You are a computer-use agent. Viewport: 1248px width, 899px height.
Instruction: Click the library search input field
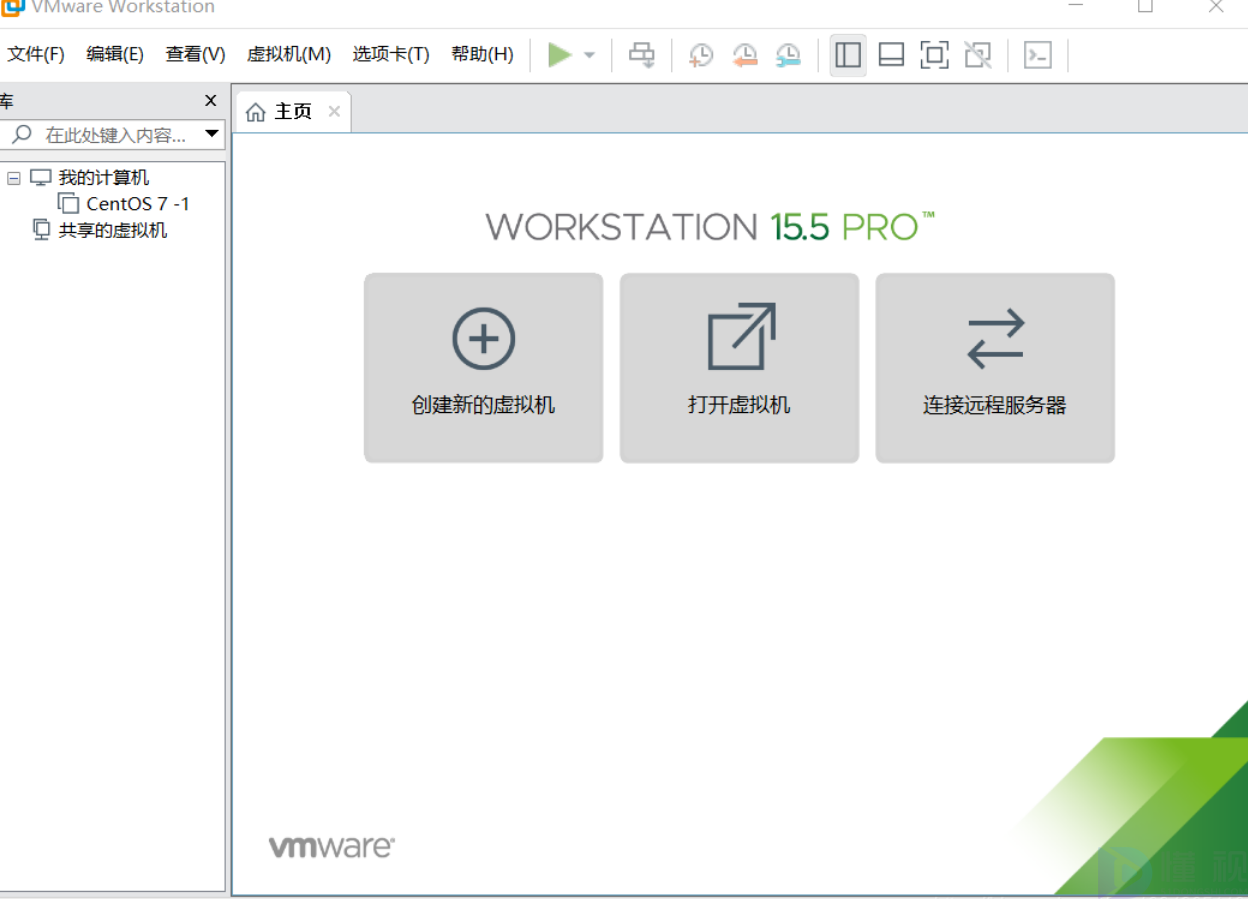(x=115, y=135)
